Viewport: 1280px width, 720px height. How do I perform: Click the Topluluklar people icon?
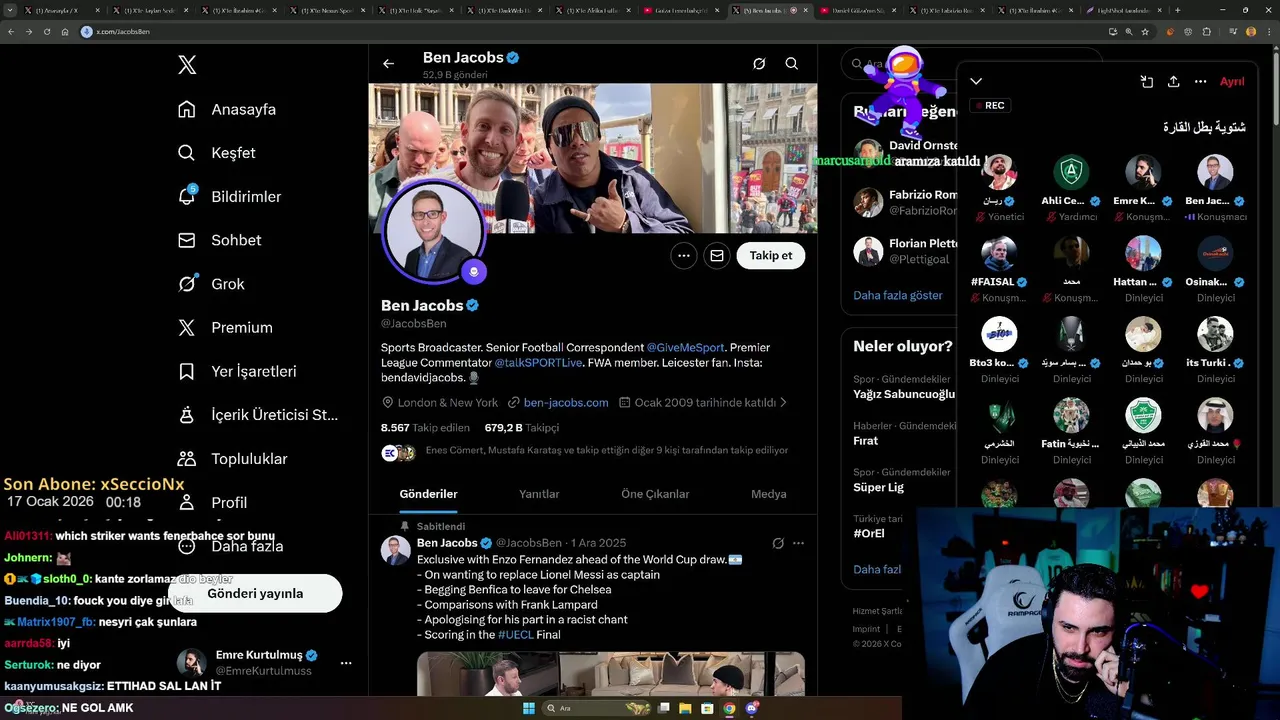[x=187, y=459]
